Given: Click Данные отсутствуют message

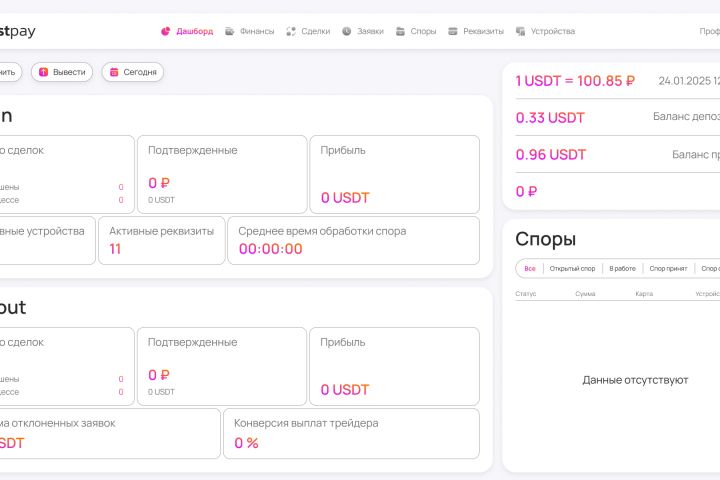Looking at the screenshot, I should (x=636, y=380).
